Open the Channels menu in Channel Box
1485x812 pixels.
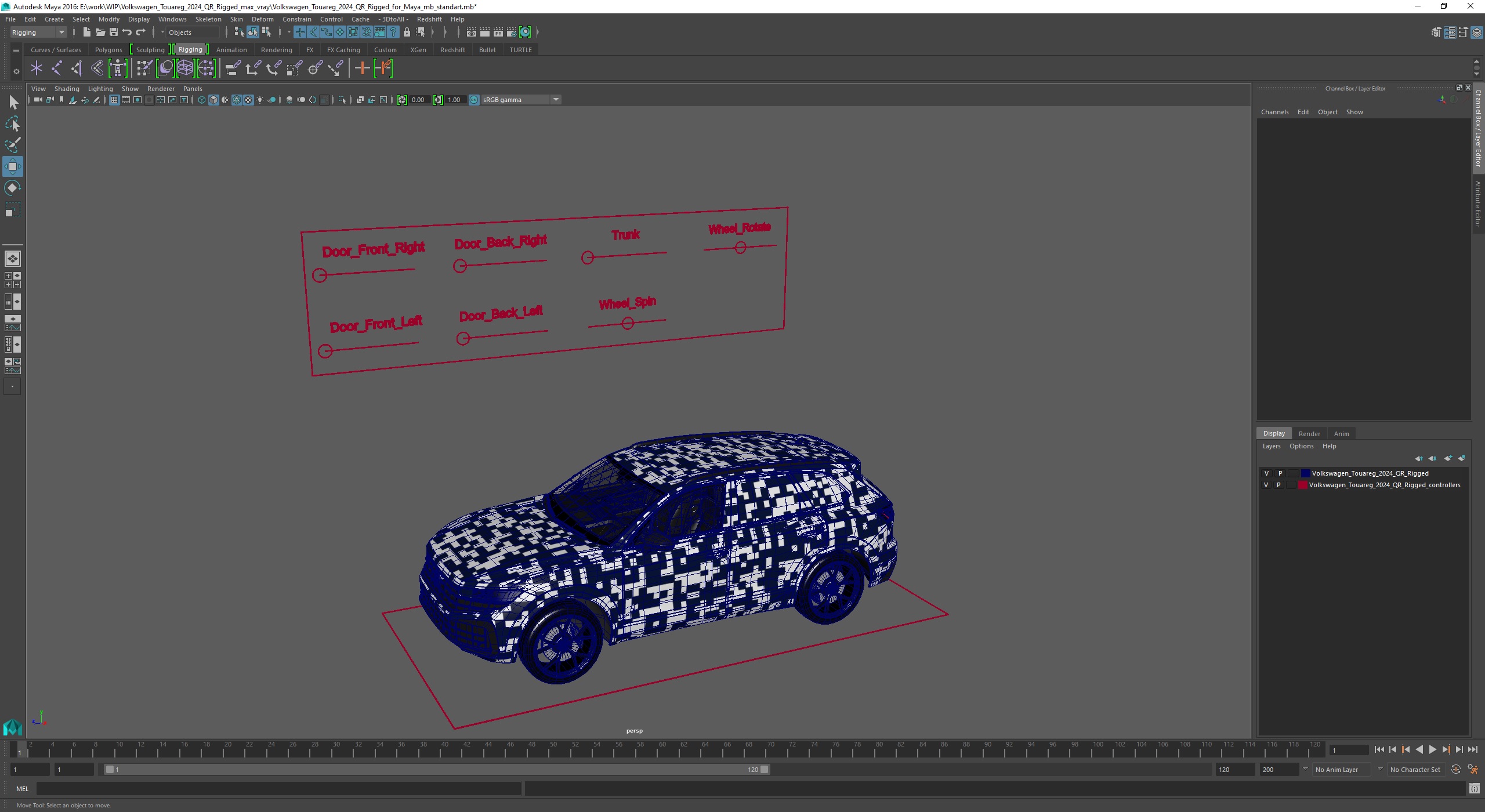coord(1274,112)
